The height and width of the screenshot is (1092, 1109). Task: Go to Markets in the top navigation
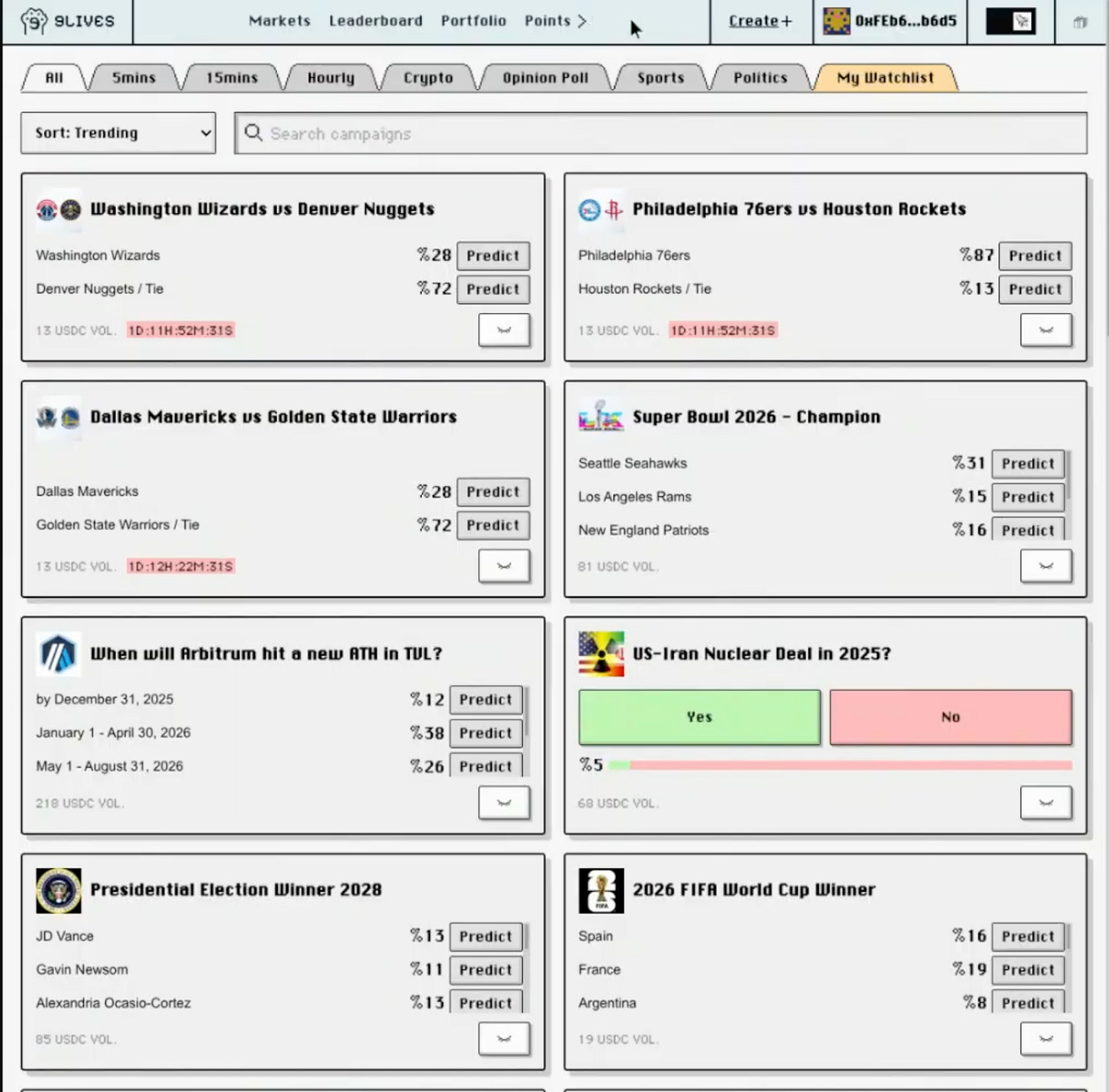[x=280, y=21]
